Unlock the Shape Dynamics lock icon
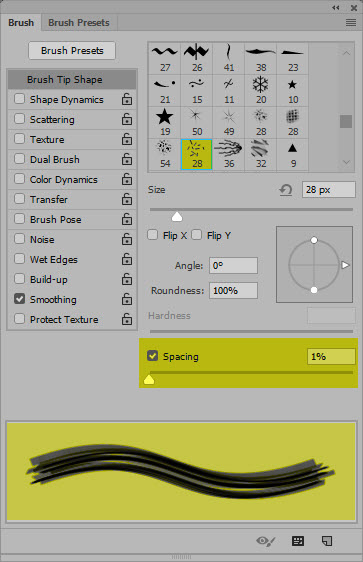This screenshot has width=363, height=562. coord(127,99)
